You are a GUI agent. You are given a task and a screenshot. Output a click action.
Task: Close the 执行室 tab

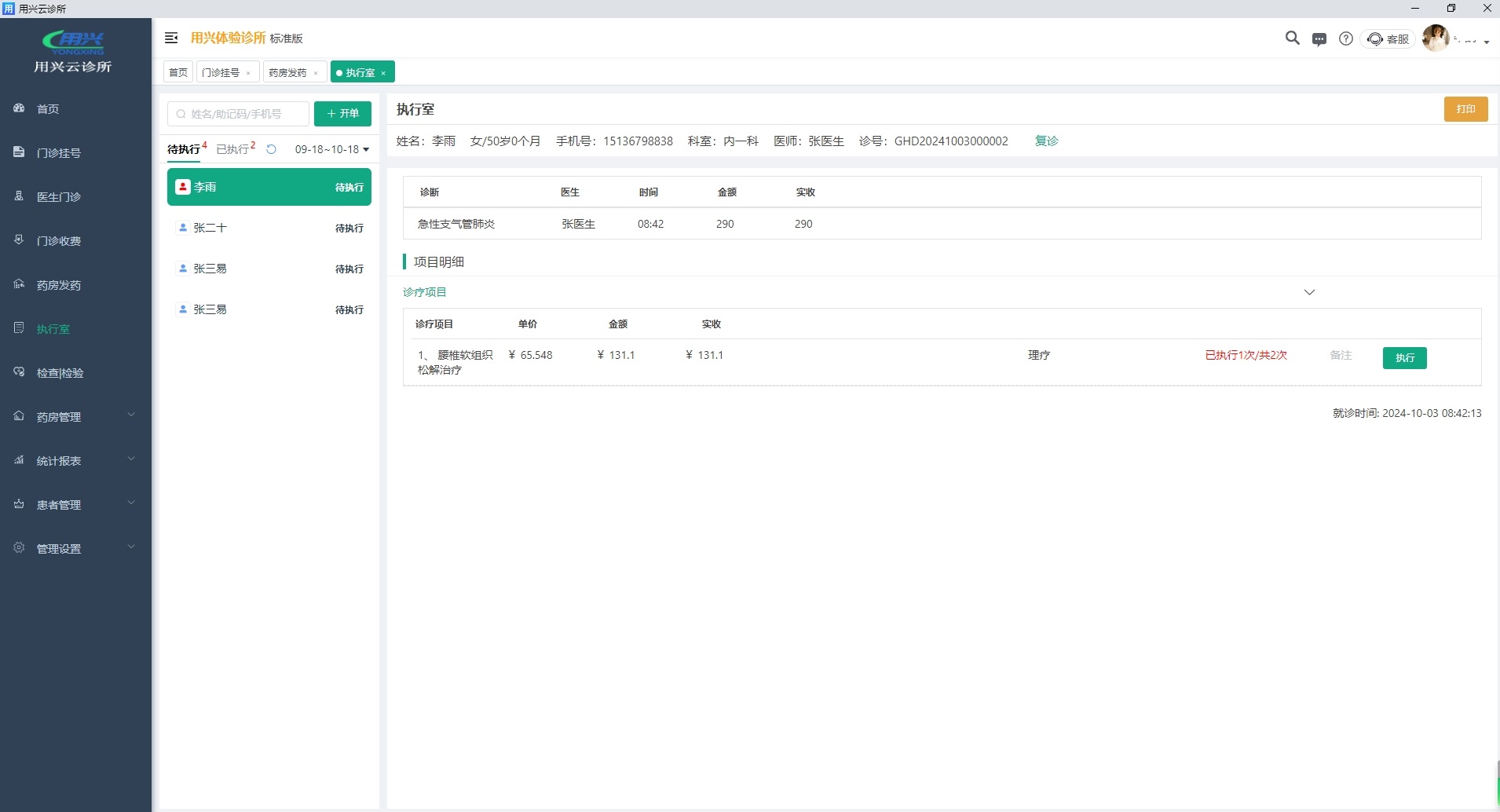tap(383, 73)
